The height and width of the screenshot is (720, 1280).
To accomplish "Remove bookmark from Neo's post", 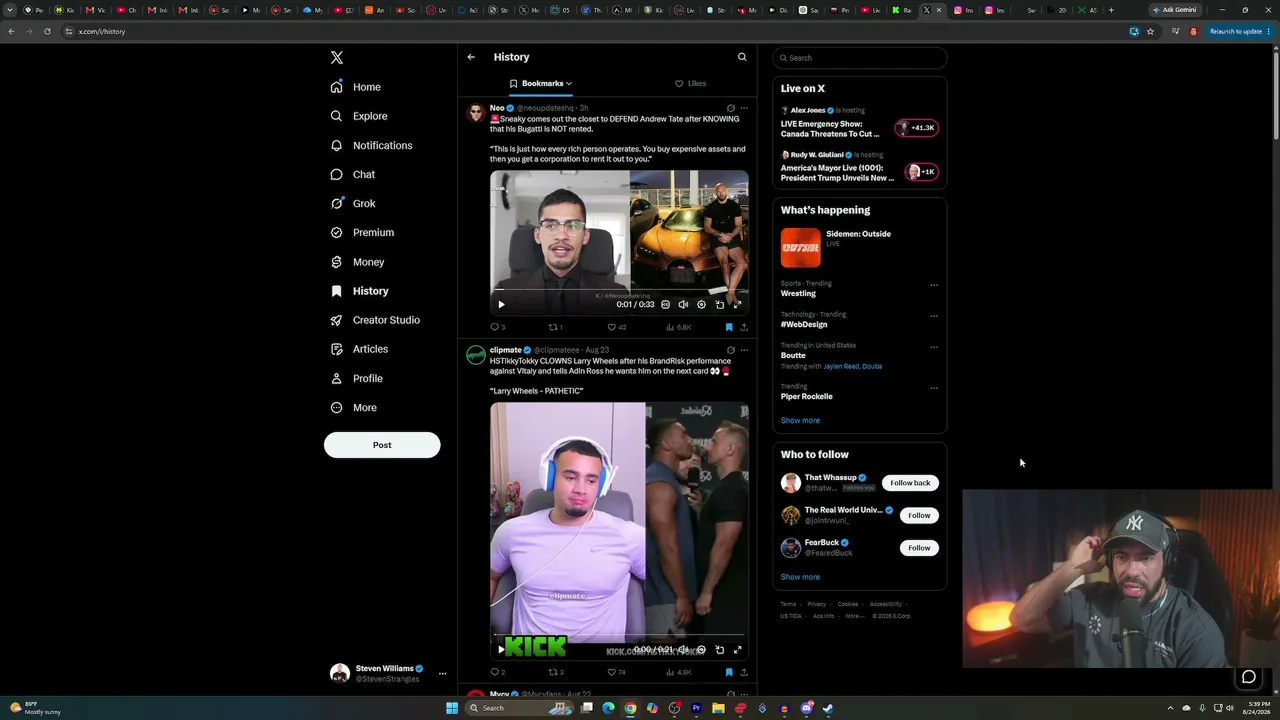I will 729,327.
